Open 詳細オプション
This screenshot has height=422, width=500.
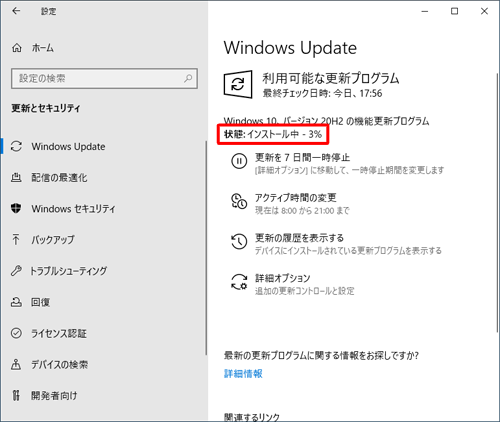coord(283,278)
